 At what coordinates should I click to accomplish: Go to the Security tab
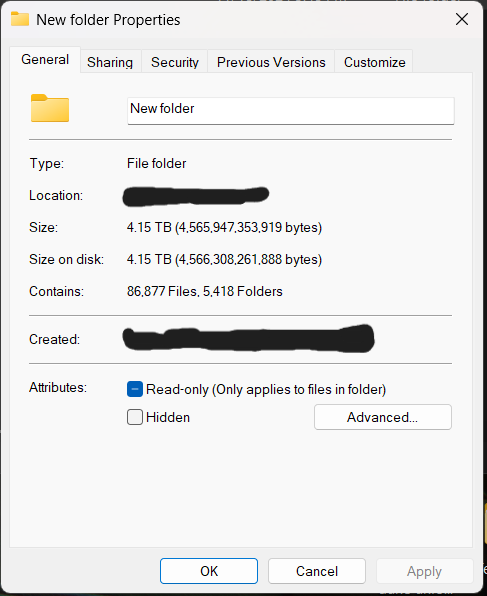[175, 62]
